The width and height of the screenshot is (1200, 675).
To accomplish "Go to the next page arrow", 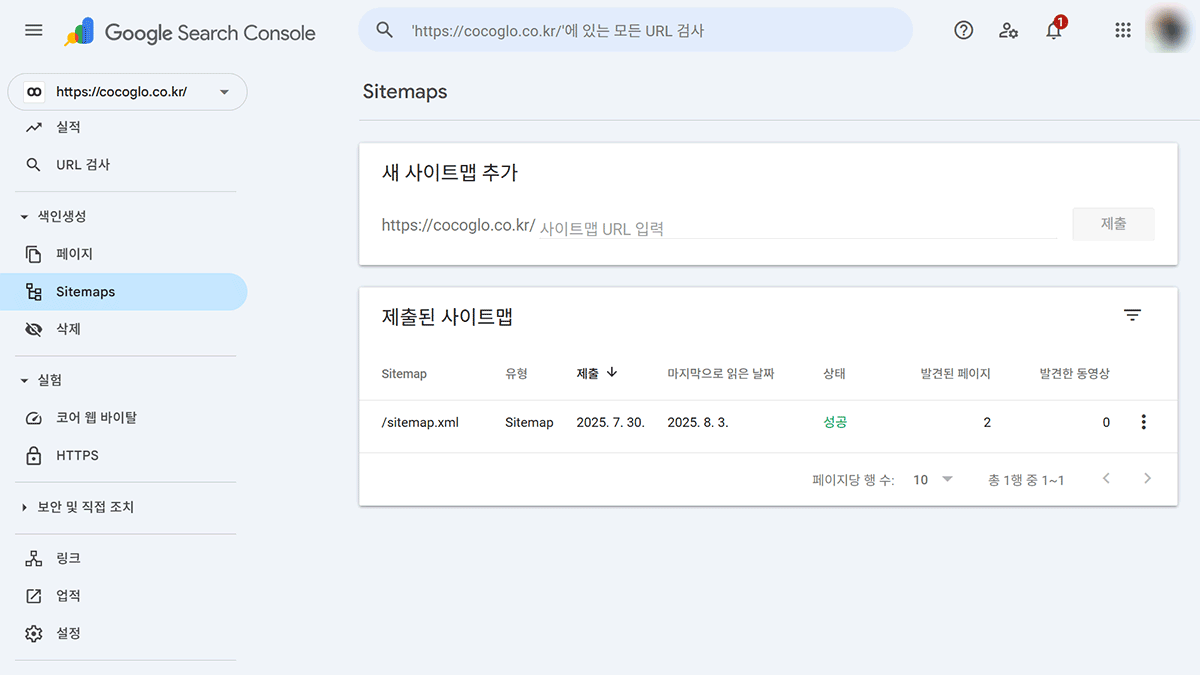I will click(1147, 479).
